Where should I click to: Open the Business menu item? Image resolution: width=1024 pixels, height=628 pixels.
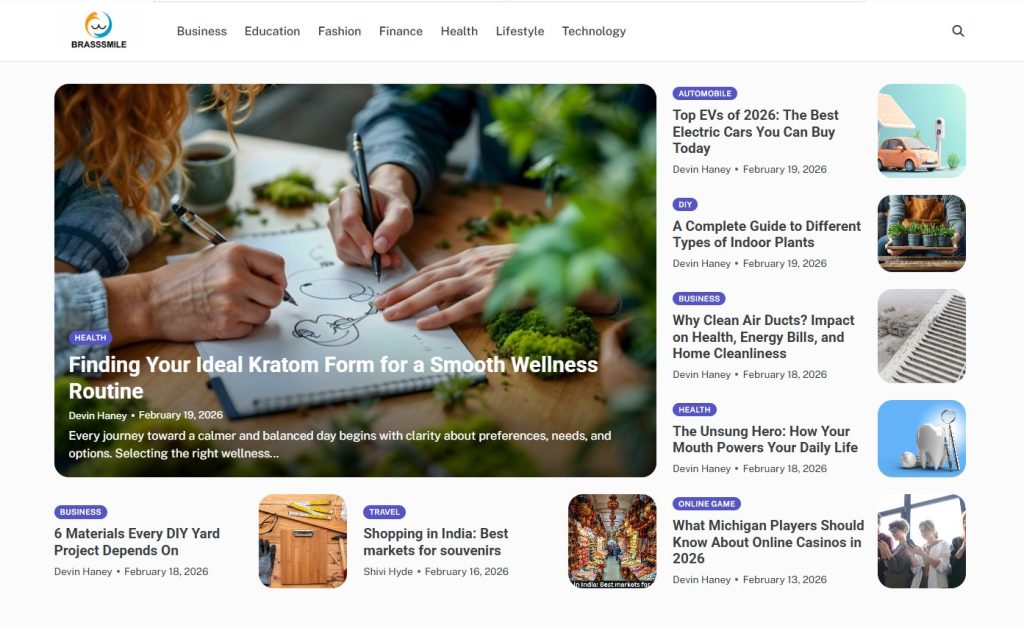click(202, 31)
